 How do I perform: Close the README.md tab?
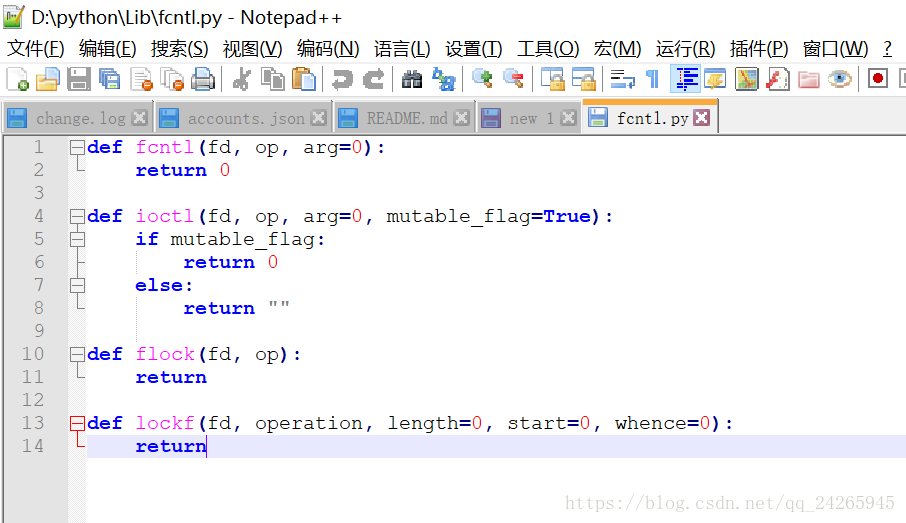[x=461, y=118]
